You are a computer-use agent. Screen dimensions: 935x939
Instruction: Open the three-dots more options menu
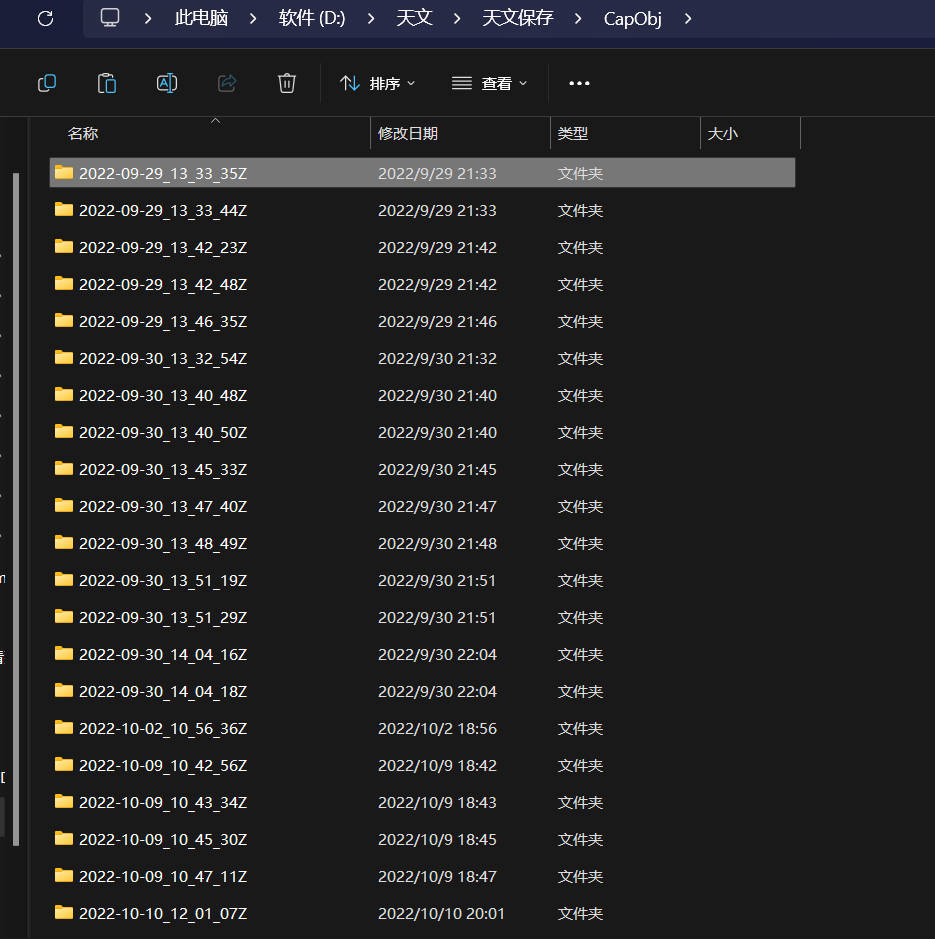pyautogui.click(x=579, y=83)
